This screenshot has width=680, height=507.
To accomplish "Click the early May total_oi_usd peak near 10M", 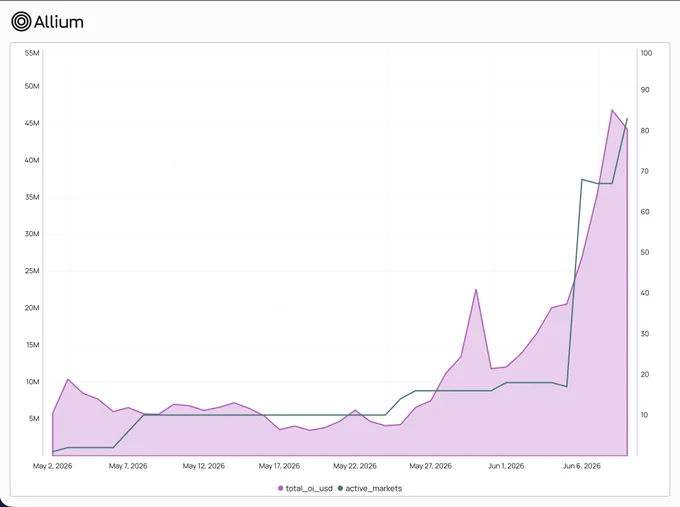I will (68, 379).
